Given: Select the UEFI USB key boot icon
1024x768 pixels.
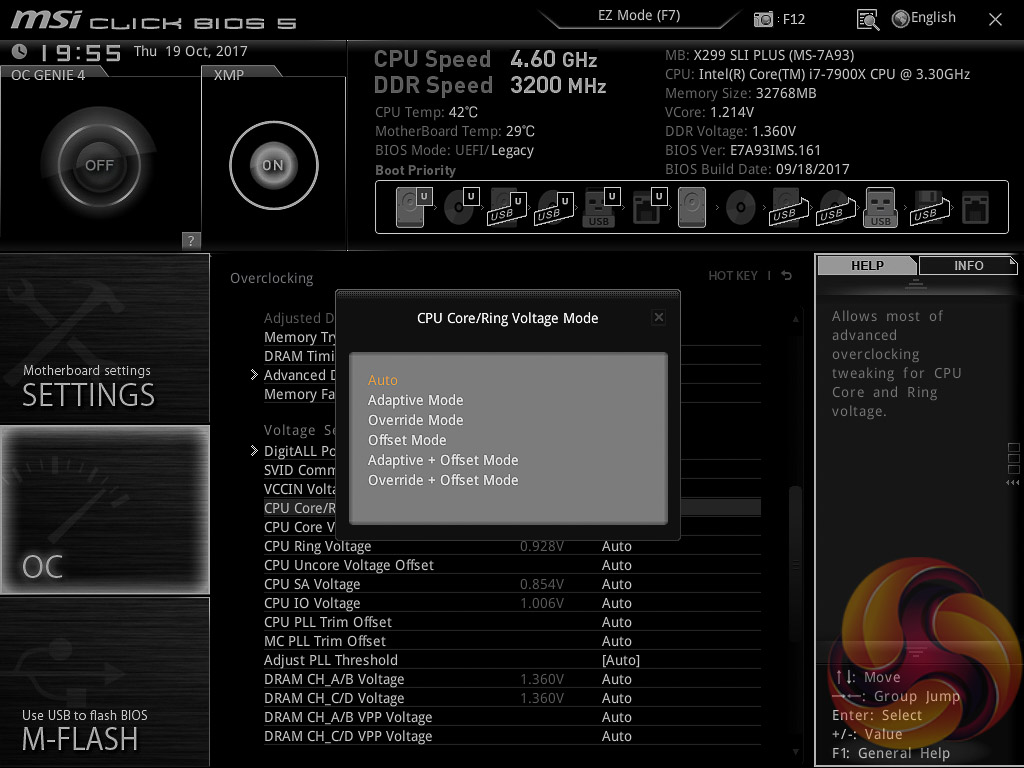Looking at the screenshot, I should (600, 208).
